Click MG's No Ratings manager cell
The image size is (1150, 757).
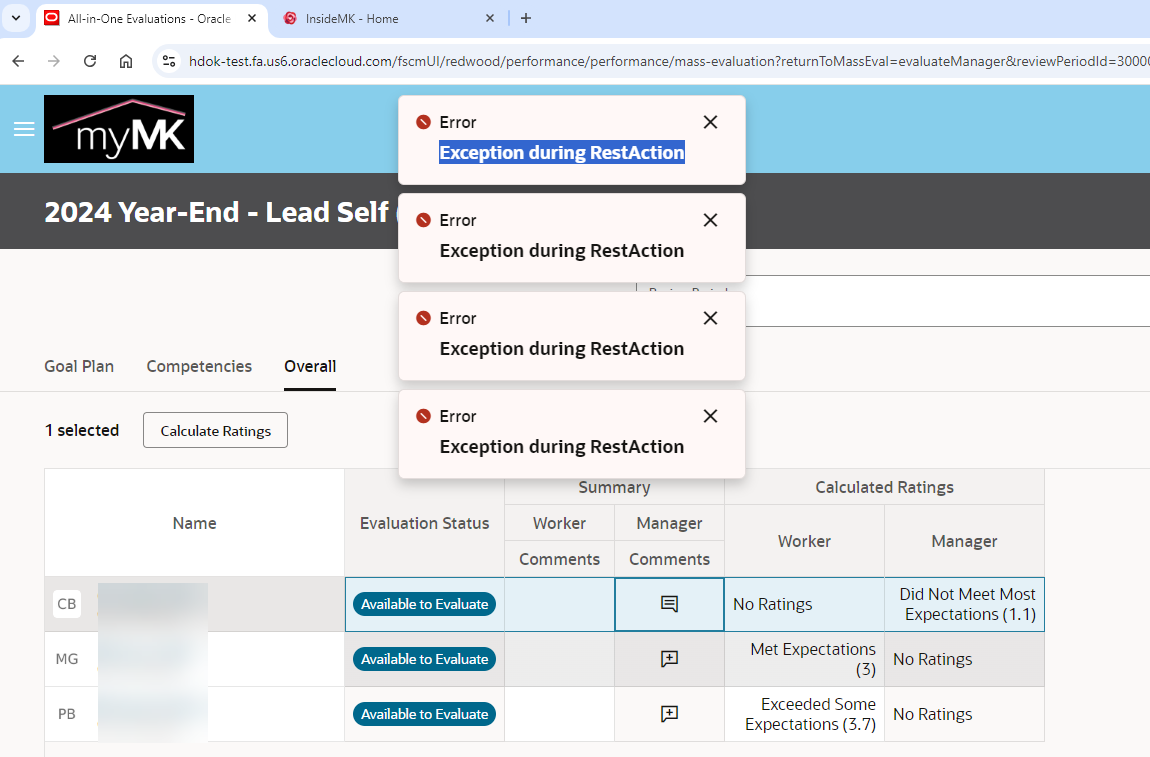[x=964, y=659]
